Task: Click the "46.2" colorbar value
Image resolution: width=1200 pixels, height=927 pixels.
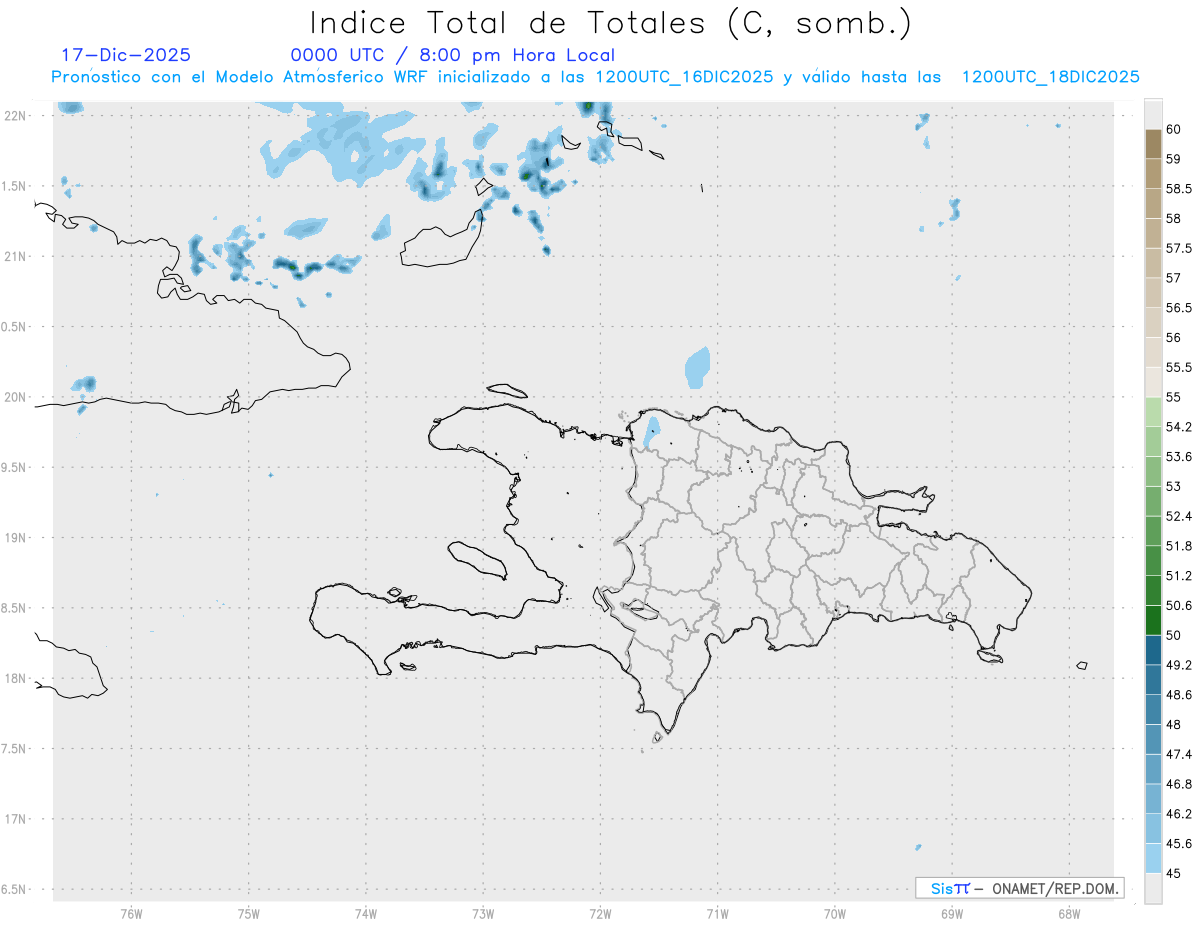Action: [x=1178, y=814]
